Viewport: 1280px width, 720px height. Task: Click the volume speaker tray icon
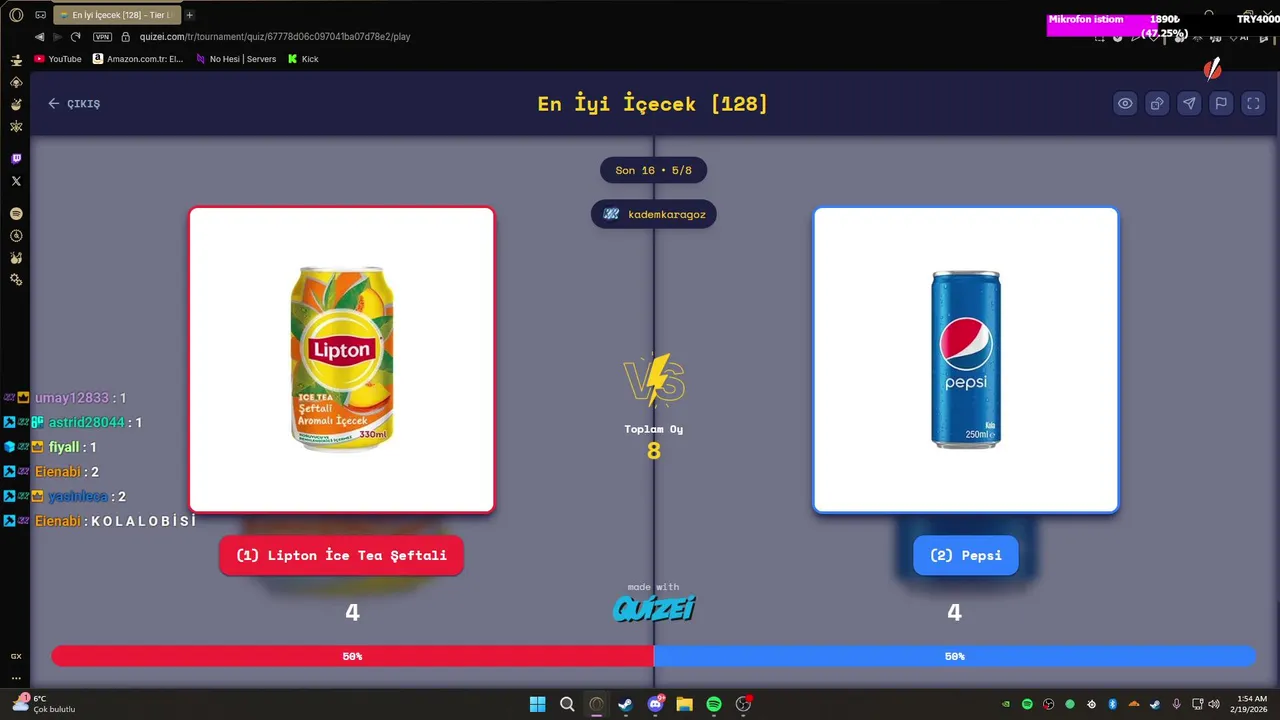pos(1214,704)
